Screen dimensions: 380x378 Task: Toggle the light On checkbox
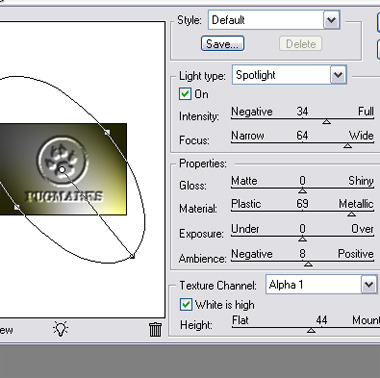185,94
